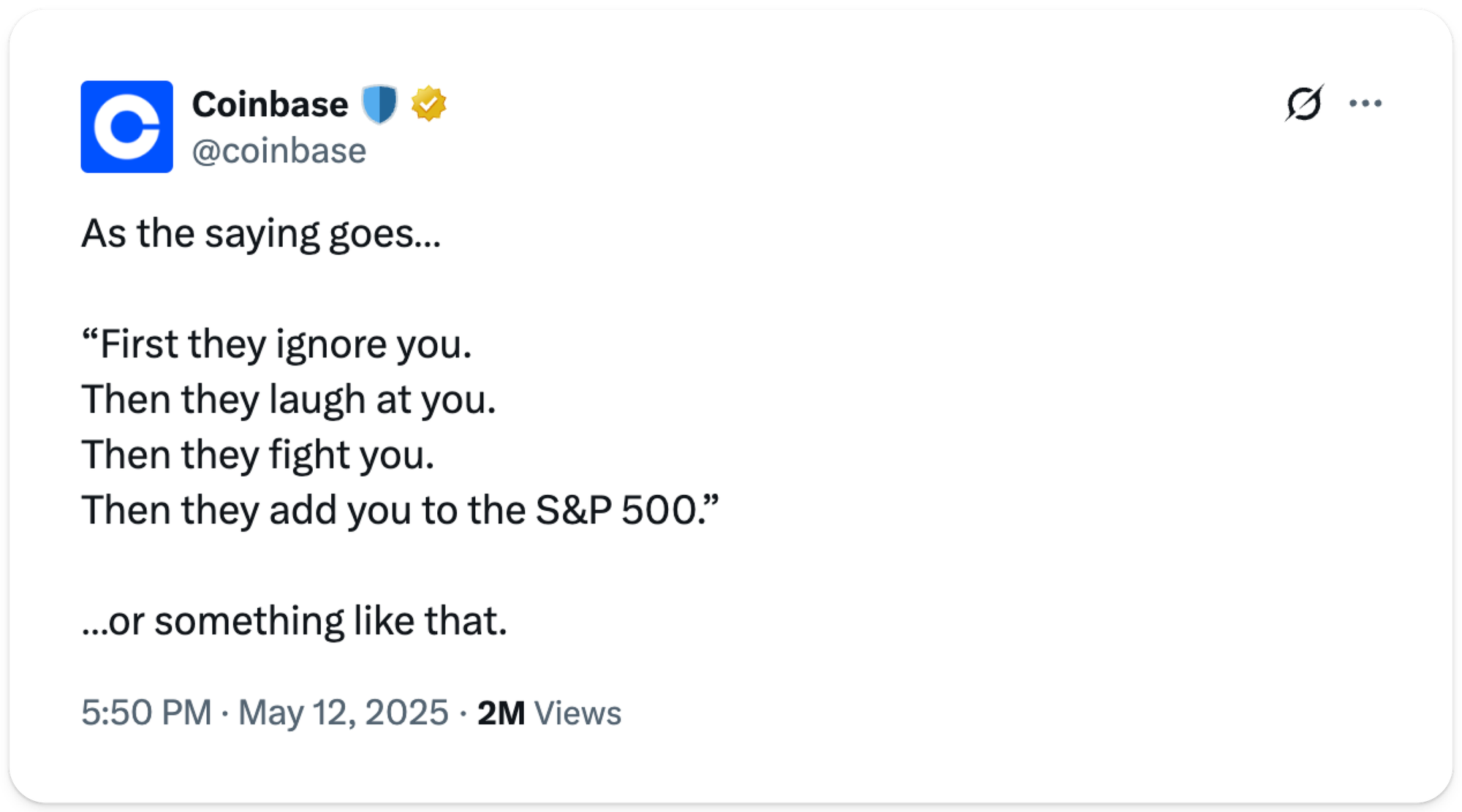Screen dimensions: 1462x812
Task: Click the word "saying" in first line
Action: coord(262,235)
